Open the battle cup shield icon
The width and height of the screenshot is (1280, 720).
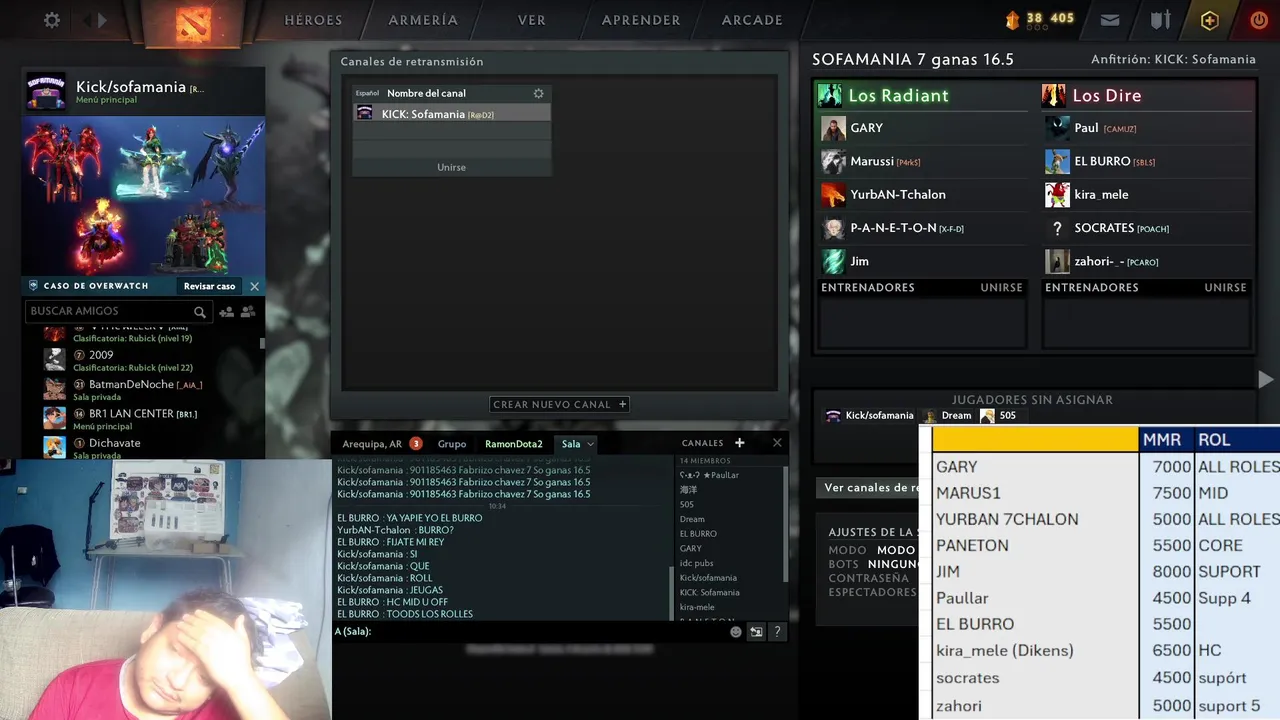click(x=1160, y=20)
